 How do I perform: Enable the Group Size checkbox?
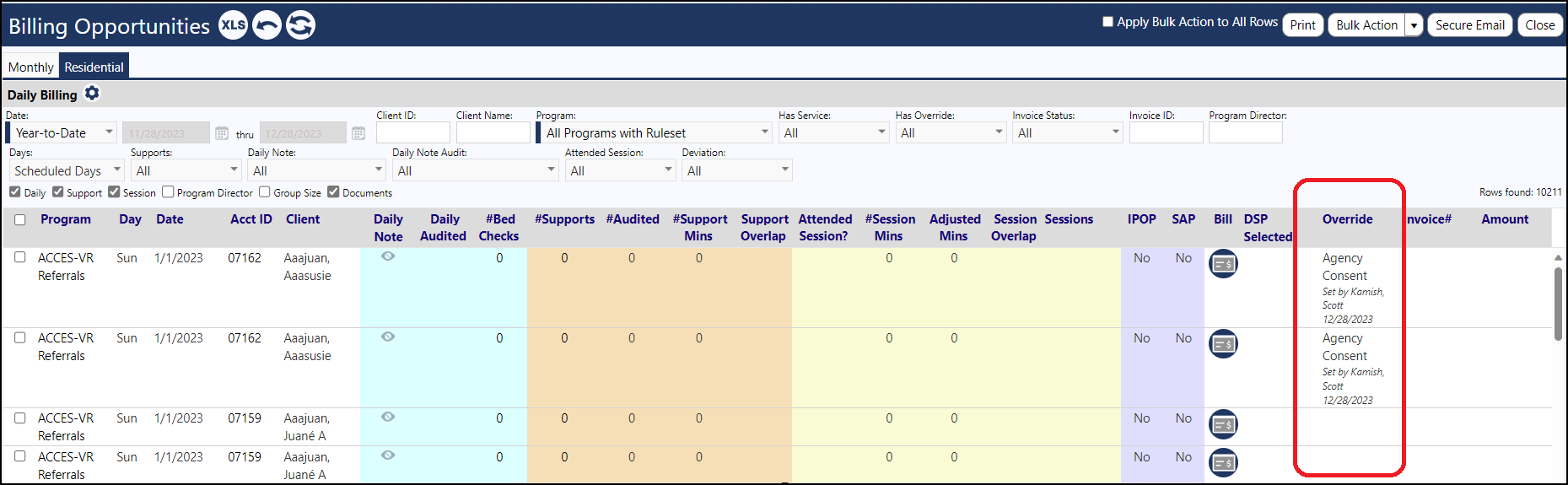(x=265, y=192)
